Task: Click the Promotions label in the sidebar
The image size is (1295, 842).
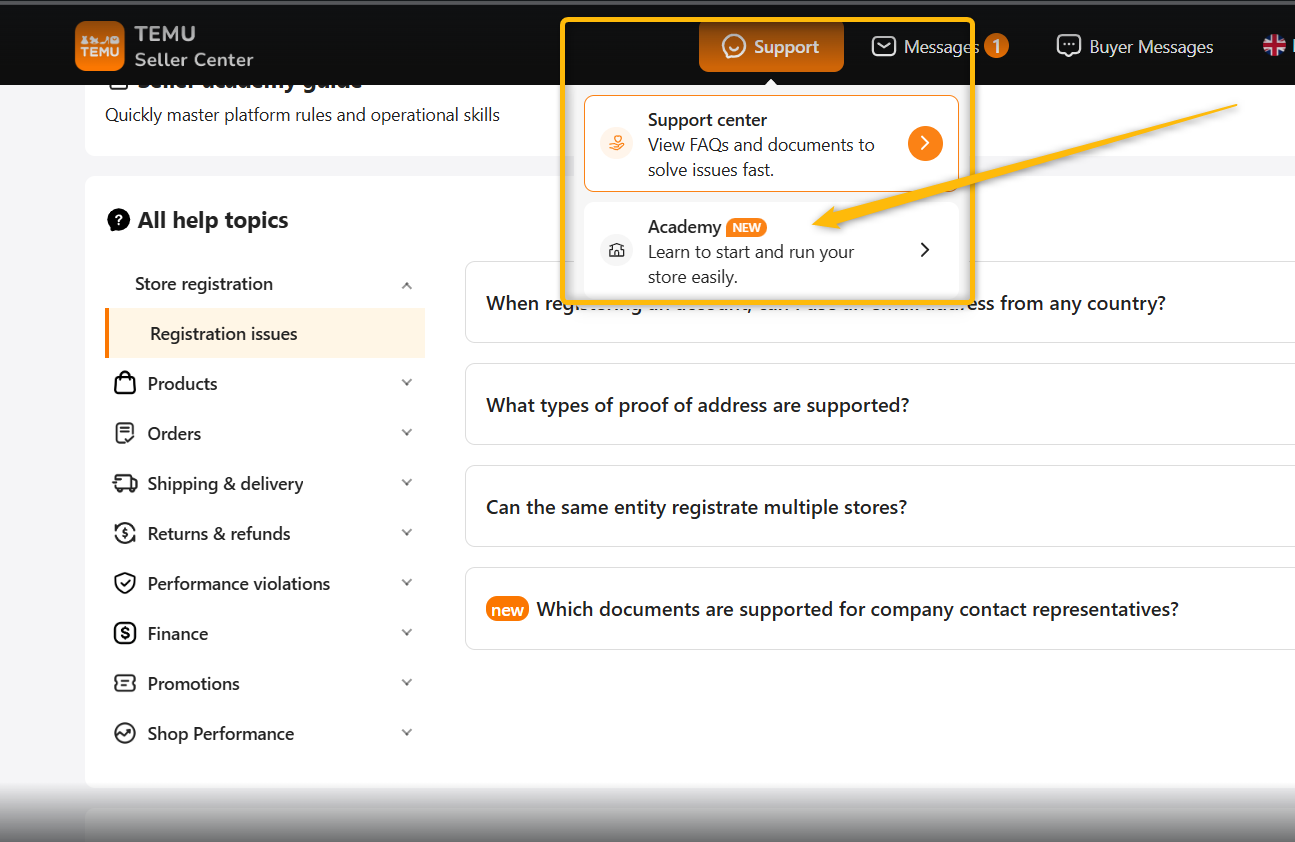Action: (194, 683)
